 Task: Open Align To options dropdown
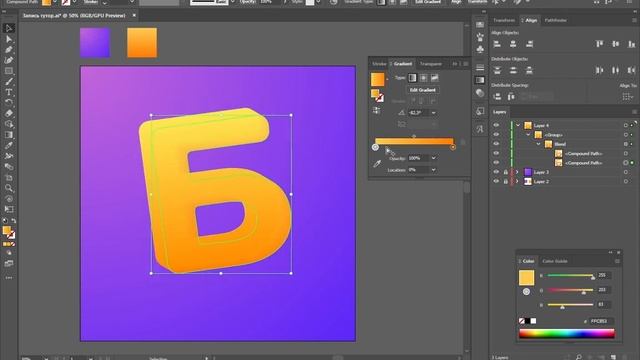click(x=628, y=97)
